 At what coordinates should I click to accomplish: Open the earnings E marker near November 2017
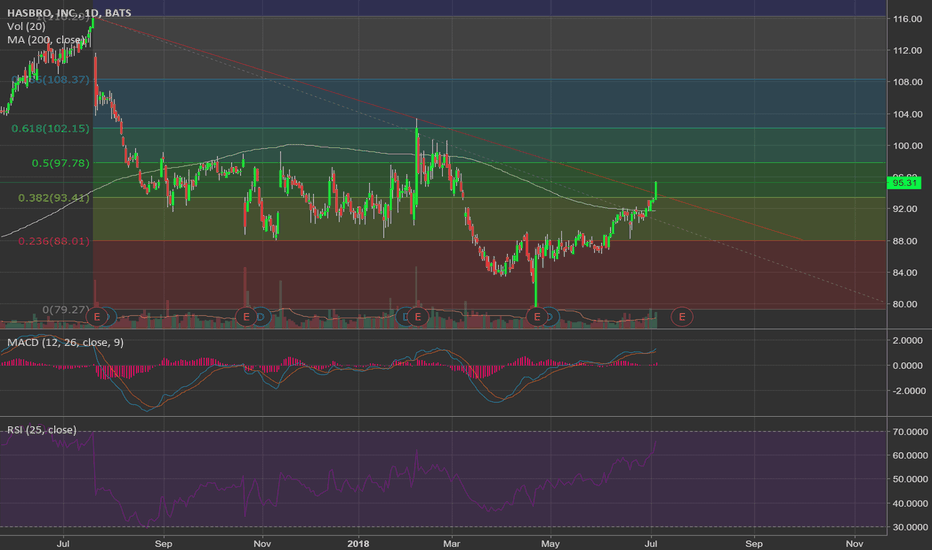point(246,317)
